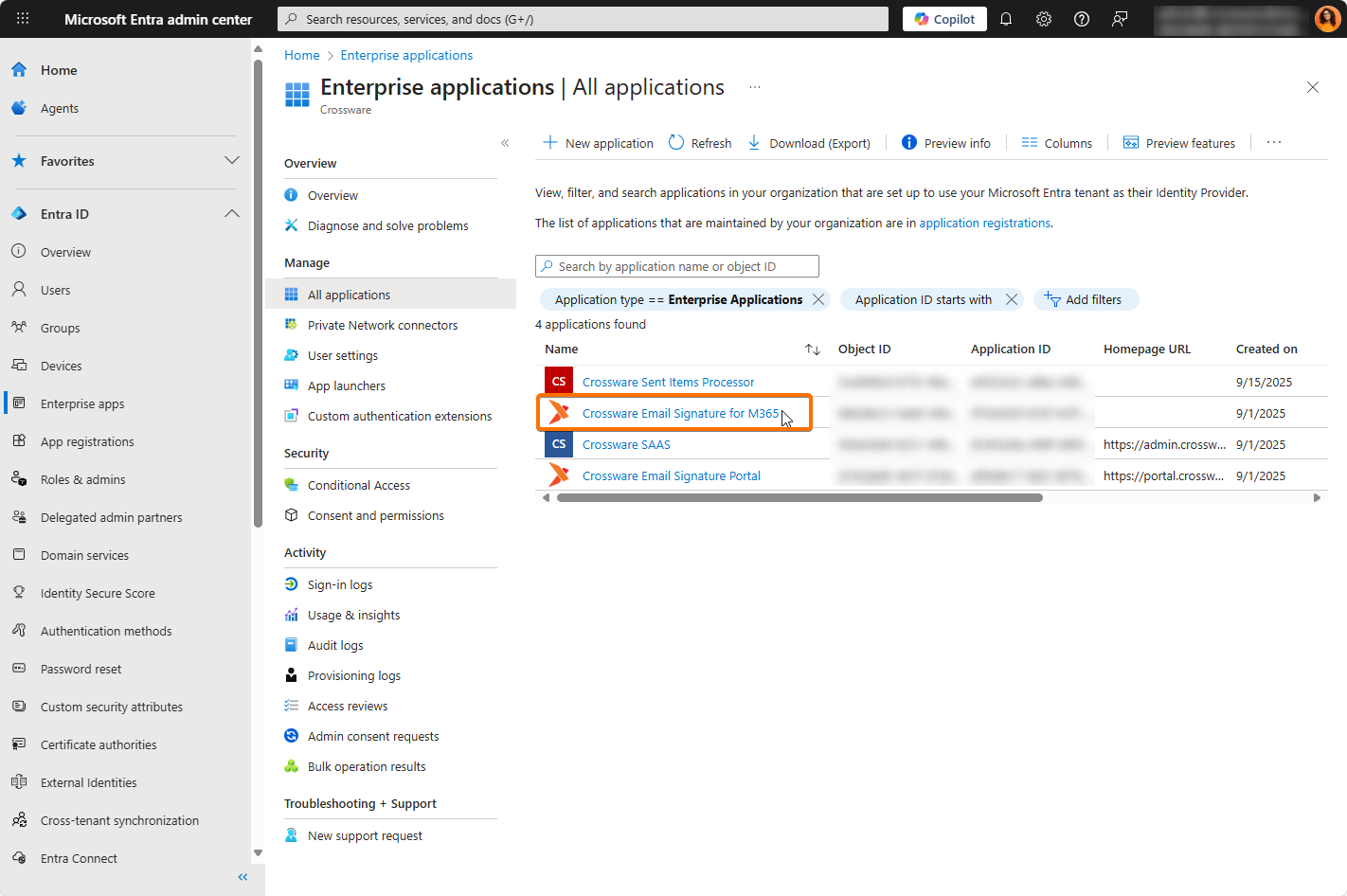The image size is (1347, 896).
Task: Open the Columns selector
Action: click(x=1057, y=143)
